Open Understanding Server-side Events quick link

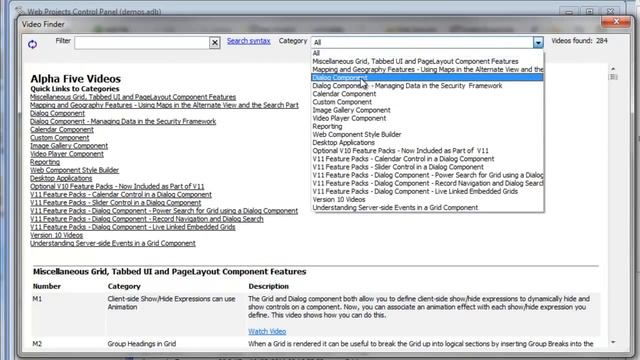pyautogui.click(x=113, y=244)
